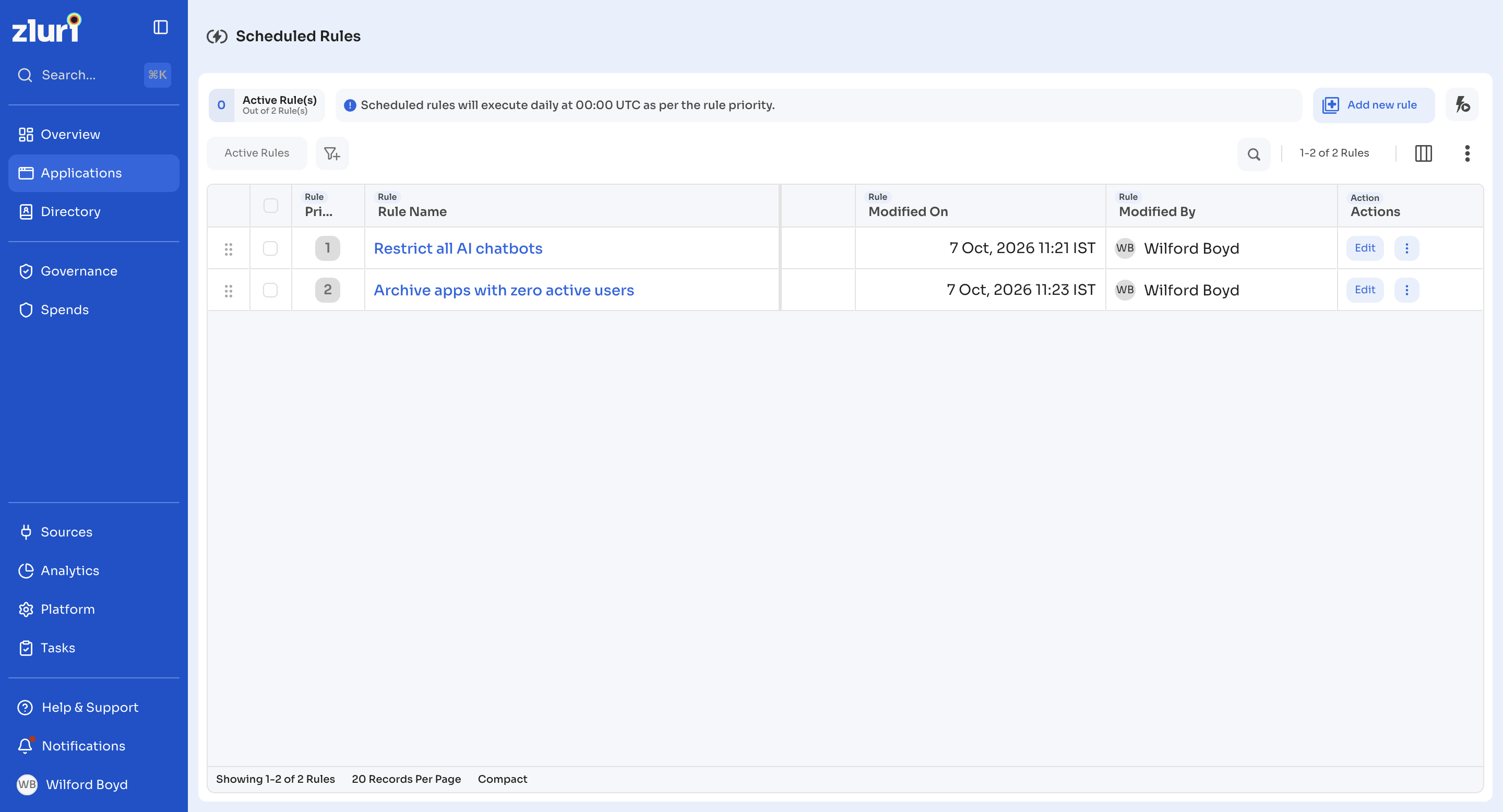
Task: Open Archive apps with zero active users rule
Action: pos(504,290)
